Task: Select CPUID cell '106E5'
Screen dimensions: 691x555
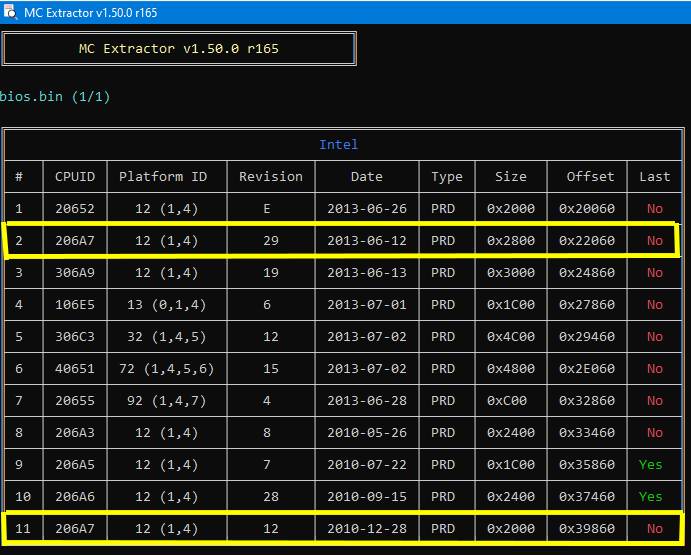Action: click(75, 305)
